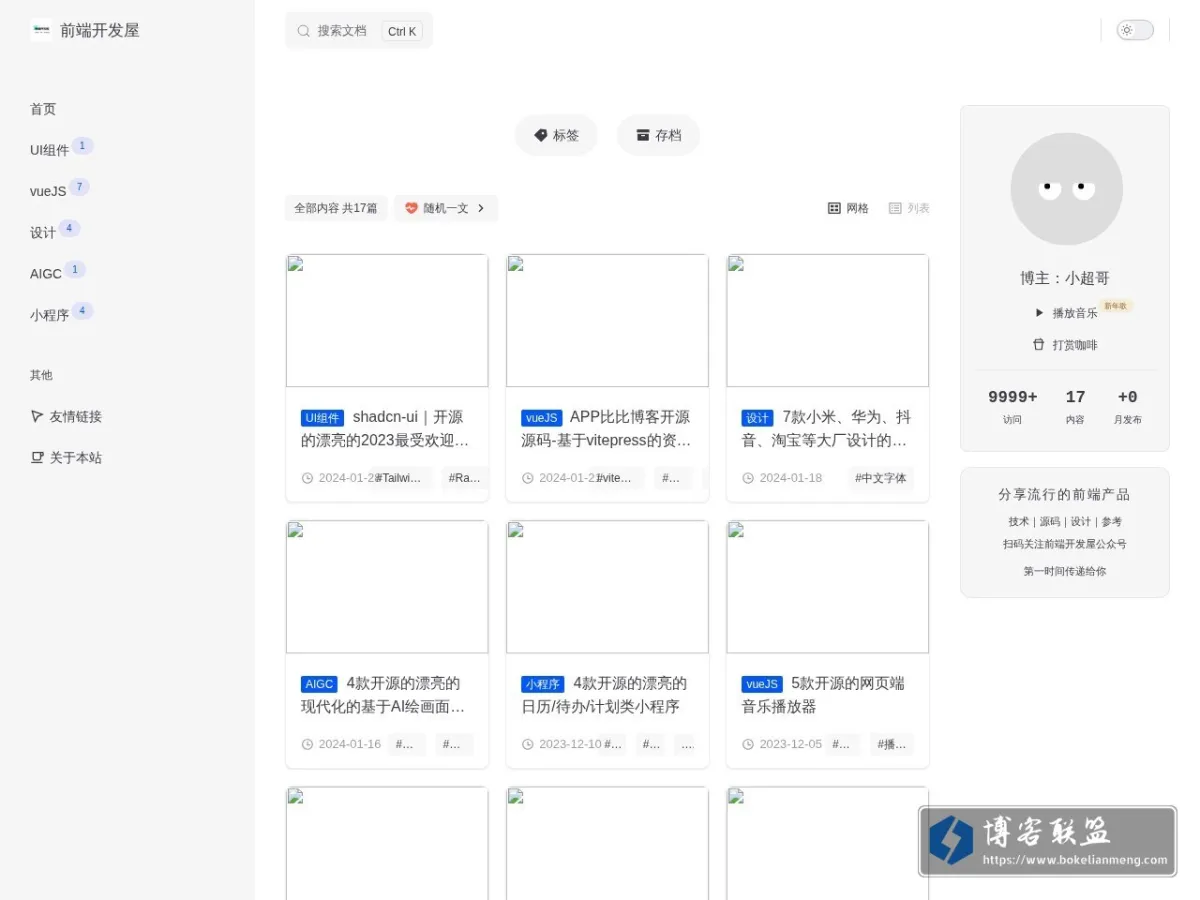Open the 7款小米、华为 article thumbnail

point(827,321)
